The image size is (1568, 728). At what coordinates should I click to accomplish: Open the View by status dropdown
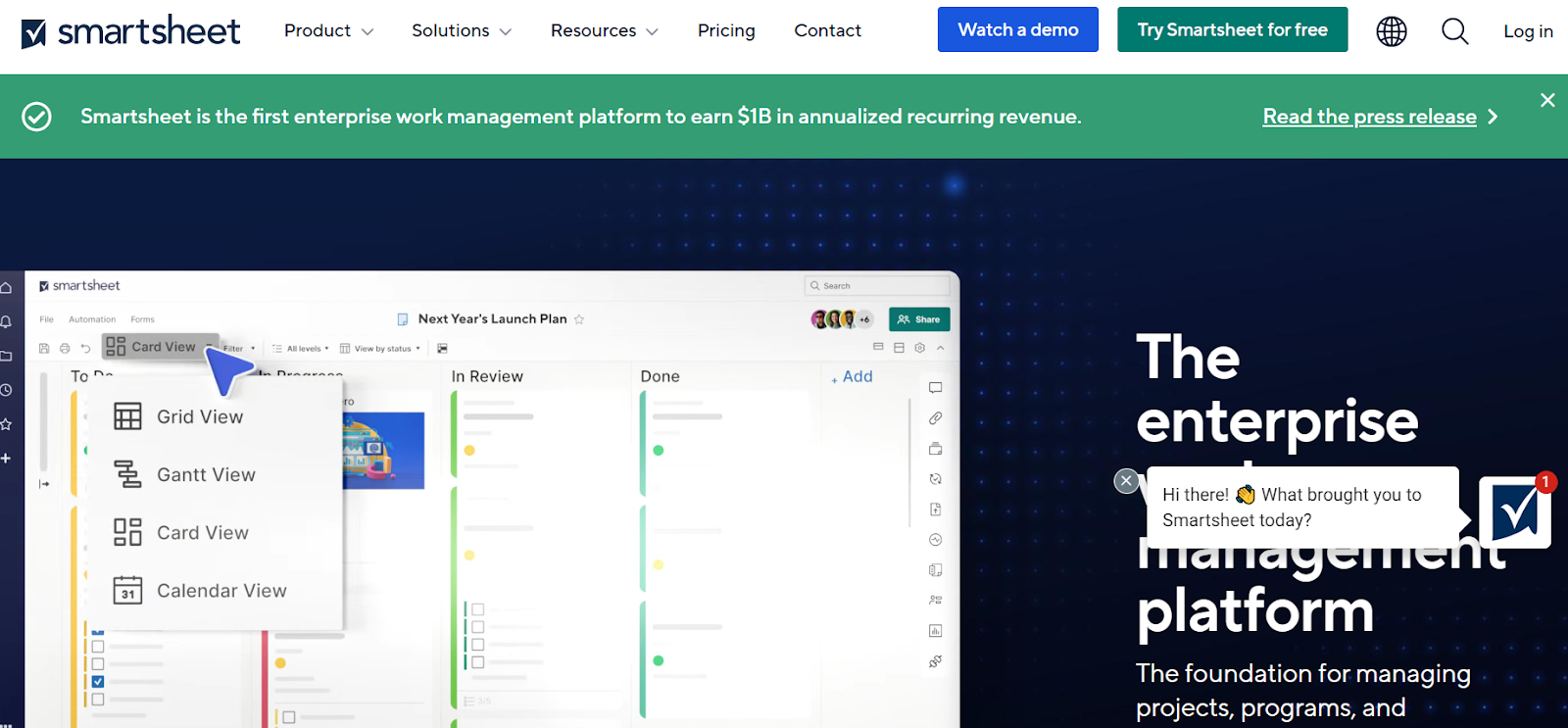coord(380,349)
